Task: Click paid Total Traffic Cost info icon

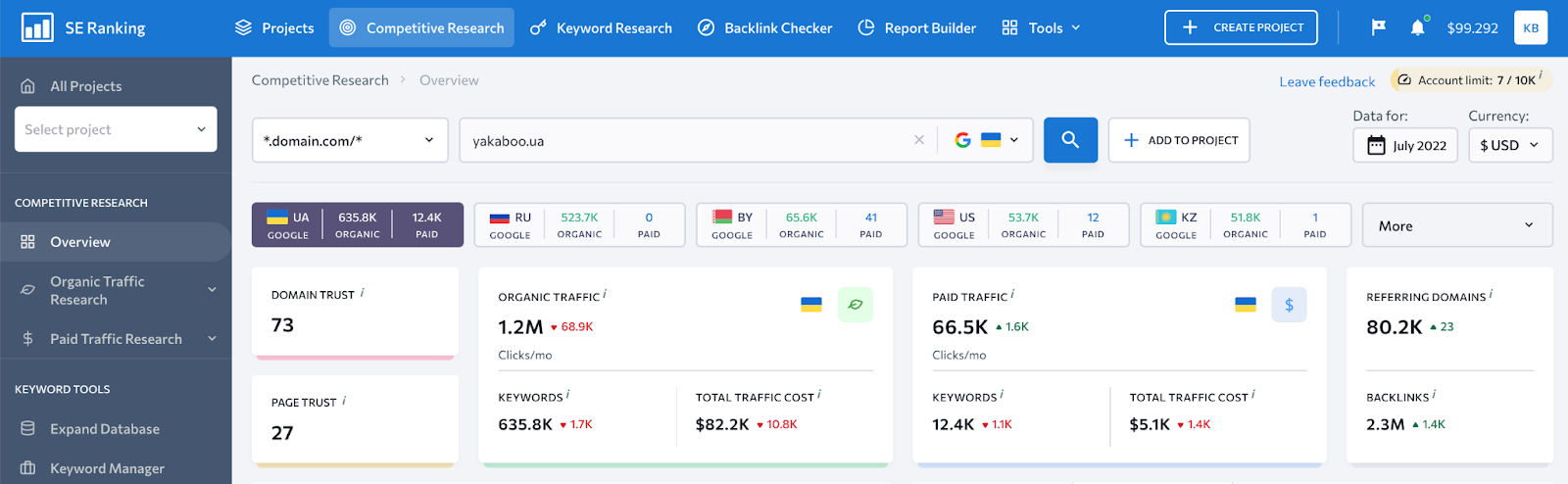Action: [x=1253, y=394]
